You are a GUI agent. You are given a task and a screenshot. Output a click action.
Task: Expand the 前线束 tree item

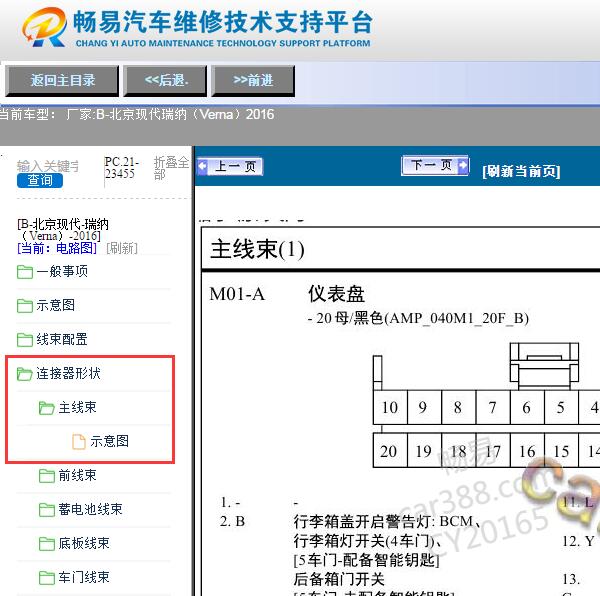[77, 475]
